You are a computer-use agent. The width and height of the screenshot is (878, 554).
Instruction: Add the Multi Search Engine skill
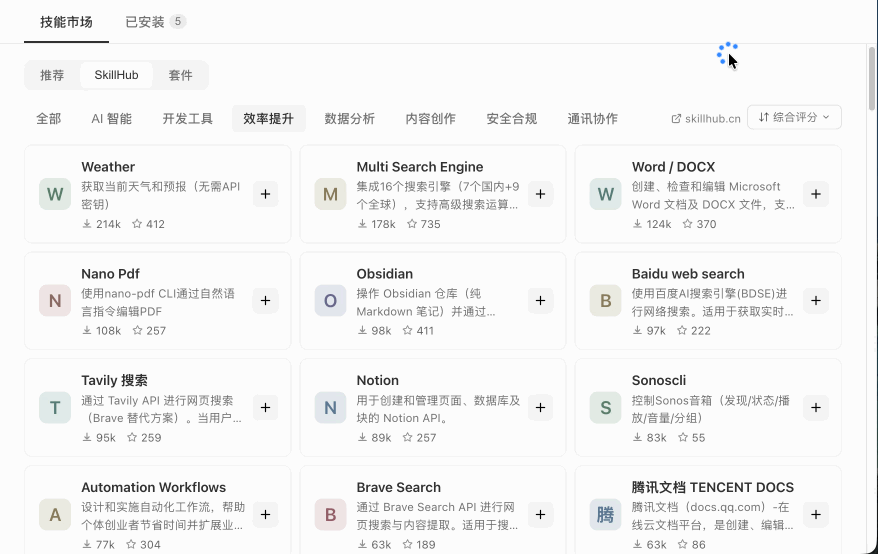(x=540, y=194)
